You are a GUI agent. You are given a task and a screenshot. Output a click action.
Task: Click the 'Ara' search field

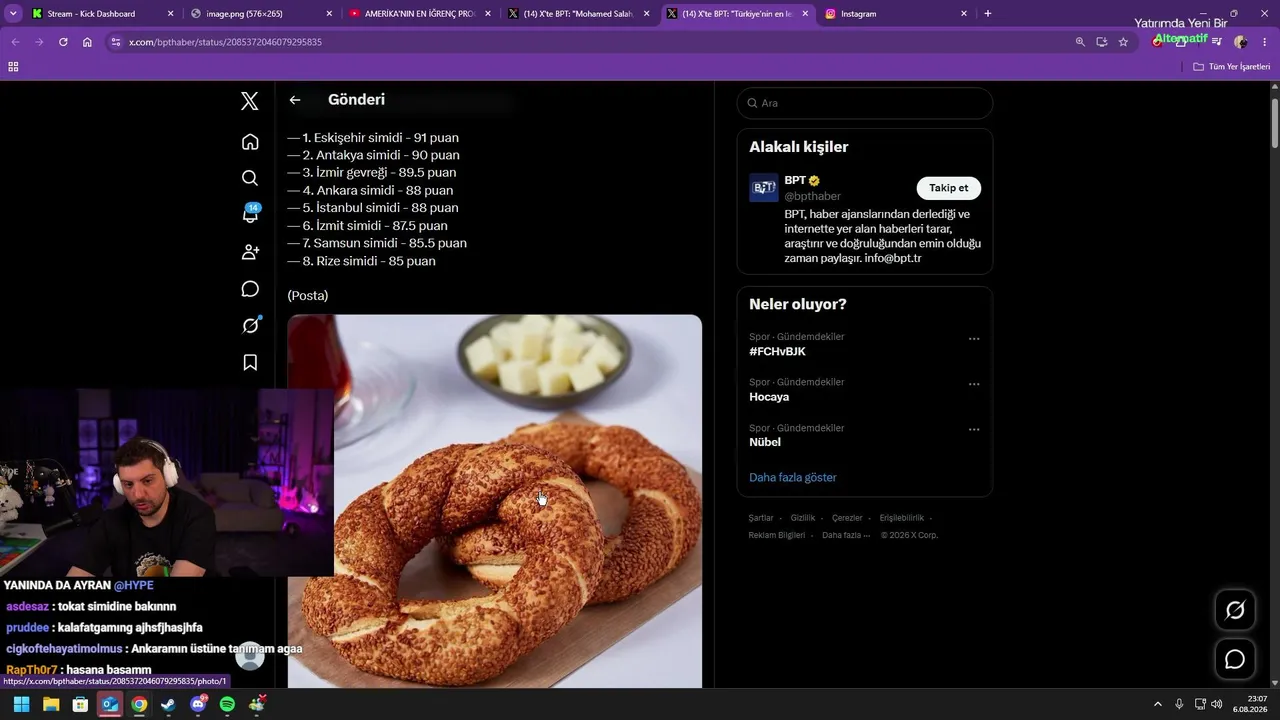tap(865, 103)
